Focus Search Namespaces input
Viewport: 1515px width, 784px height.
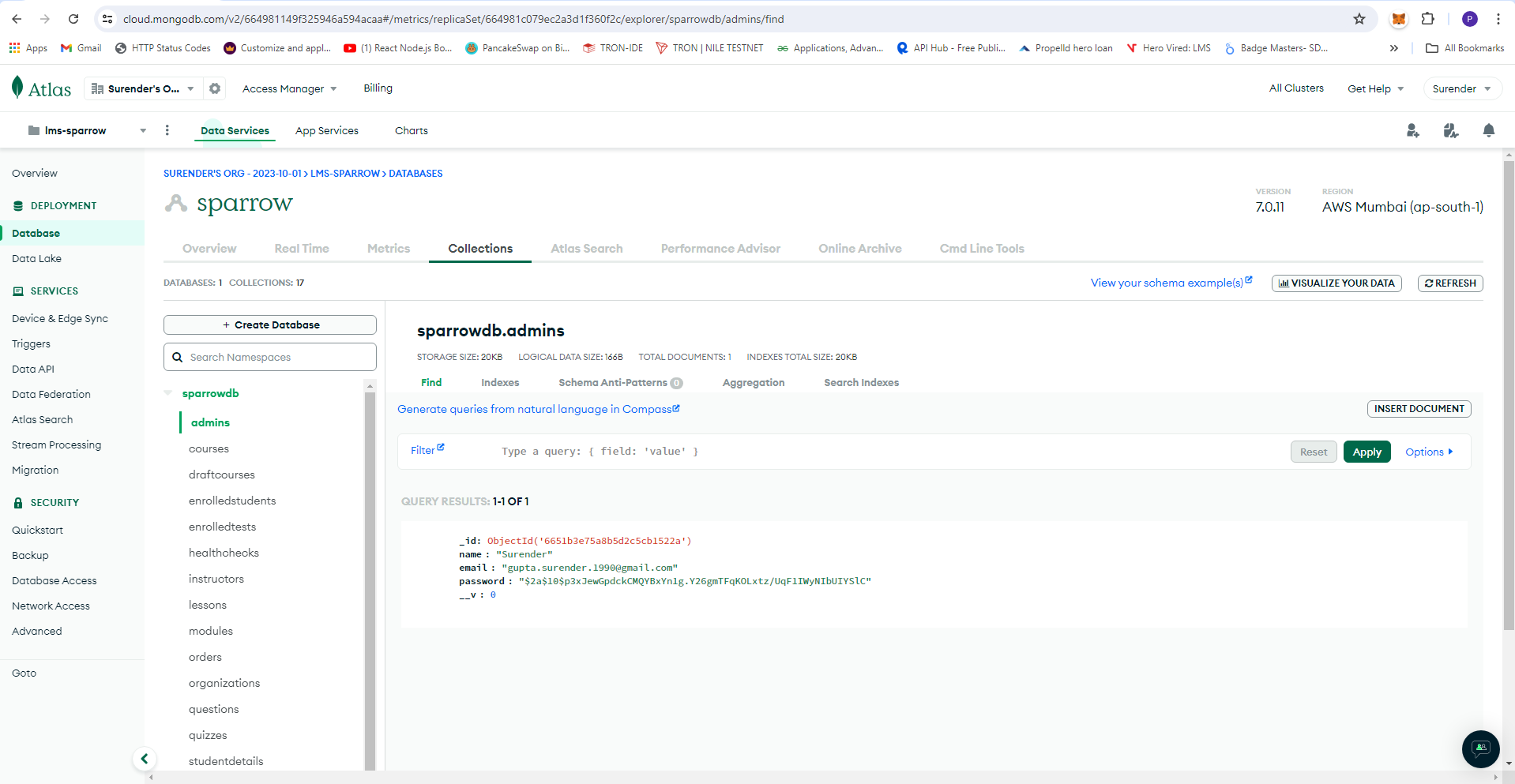pos(270,357)
